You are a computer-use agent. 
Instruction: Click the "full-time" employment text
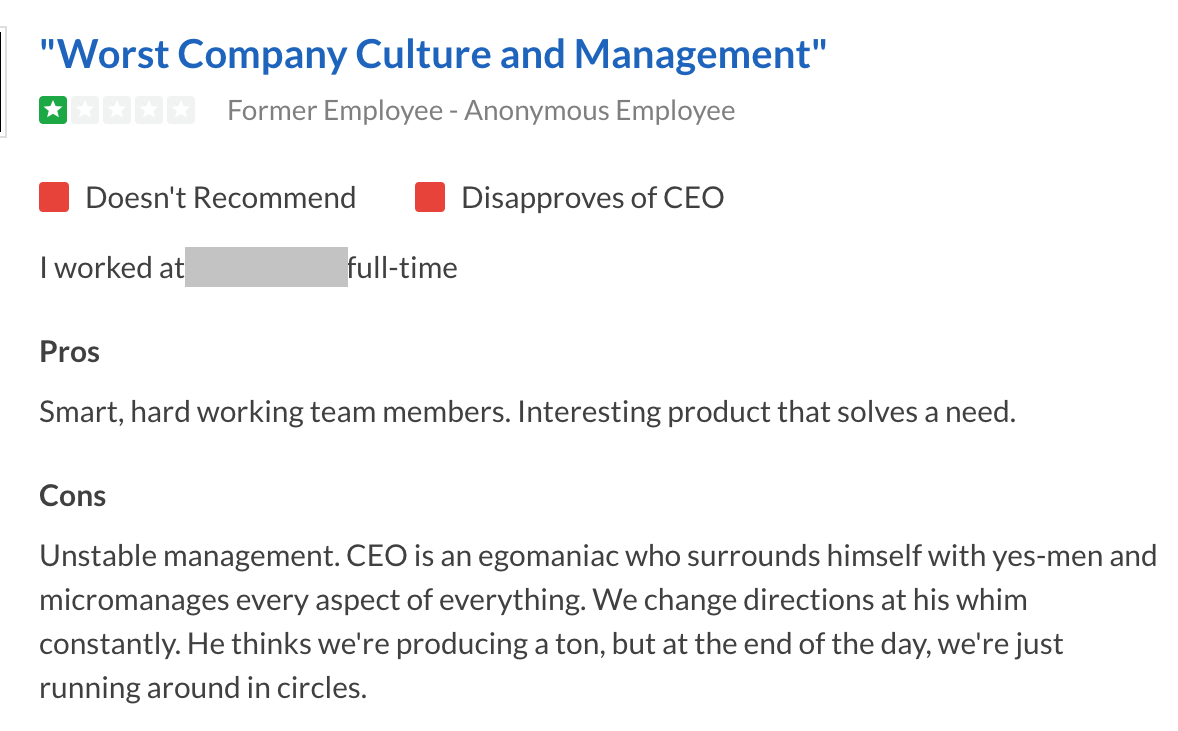point(402,268)
